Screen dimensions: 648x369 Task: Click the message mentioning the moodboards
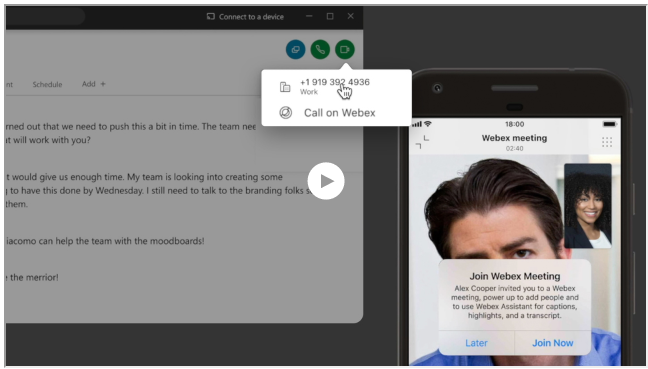(x=105, y=240)
